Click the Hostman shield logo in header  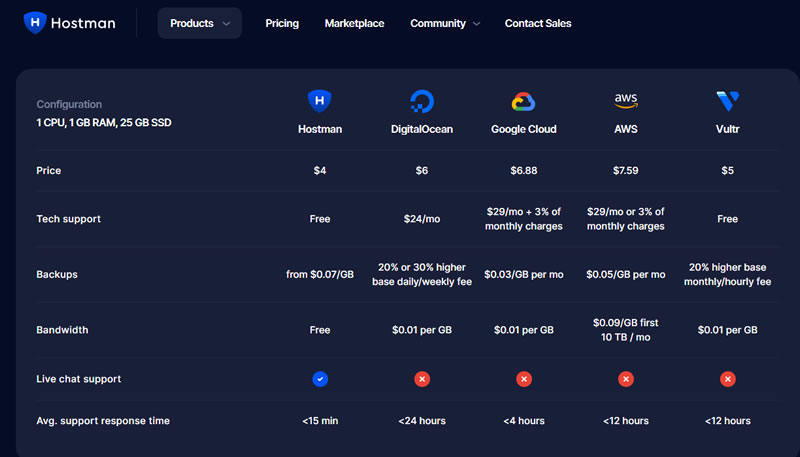pos(35,23)
